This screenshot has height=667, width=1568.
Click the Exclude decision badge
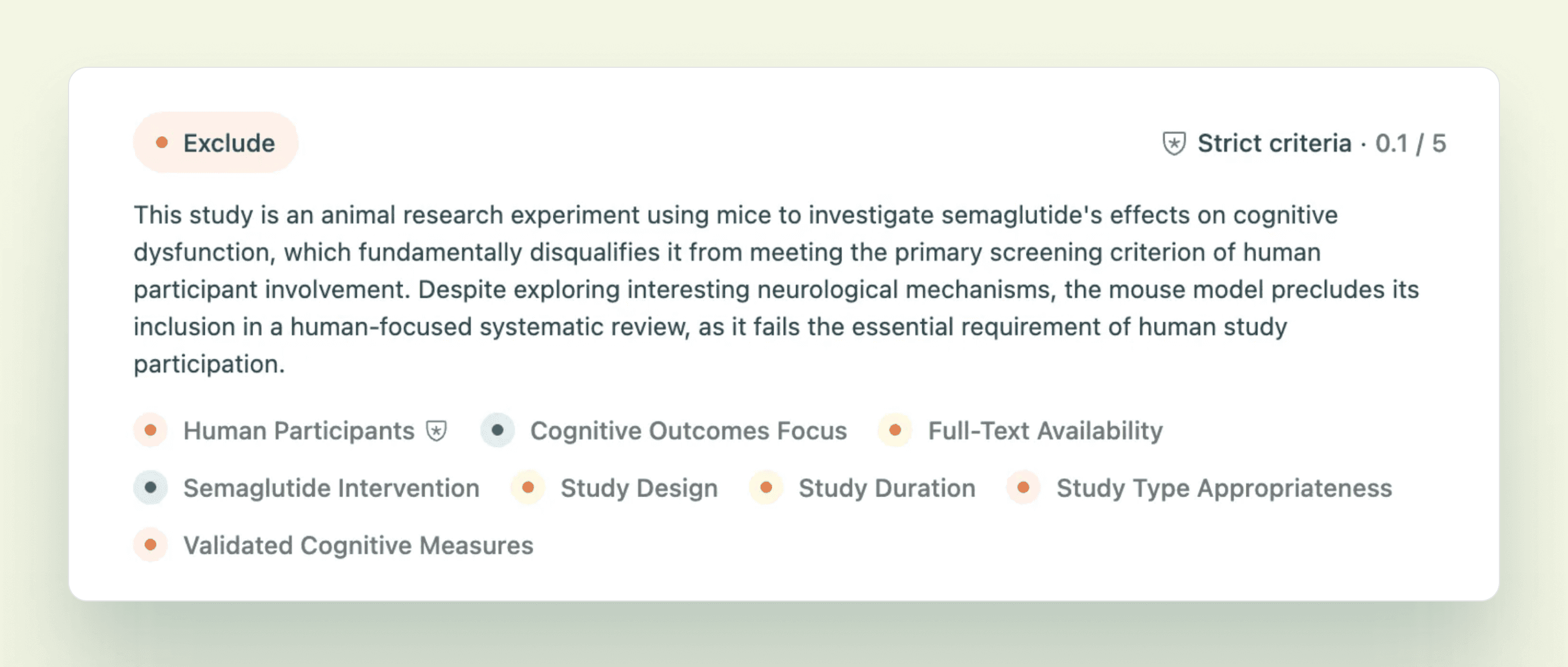(216, 143)
